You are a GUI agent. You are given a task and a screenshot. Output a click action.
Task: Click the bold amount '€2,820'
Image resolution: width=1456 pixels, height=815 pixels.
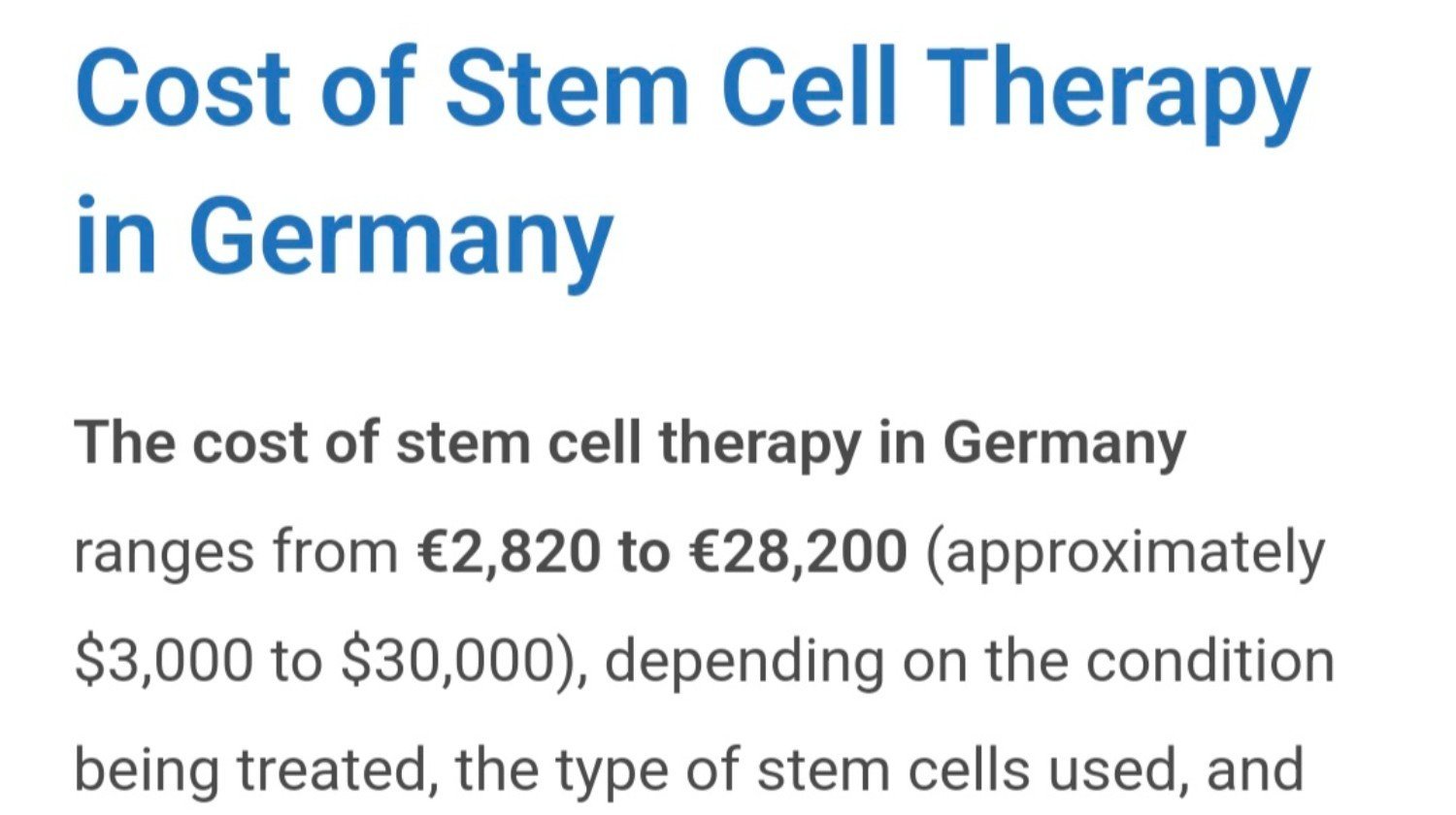coord(509,552)
